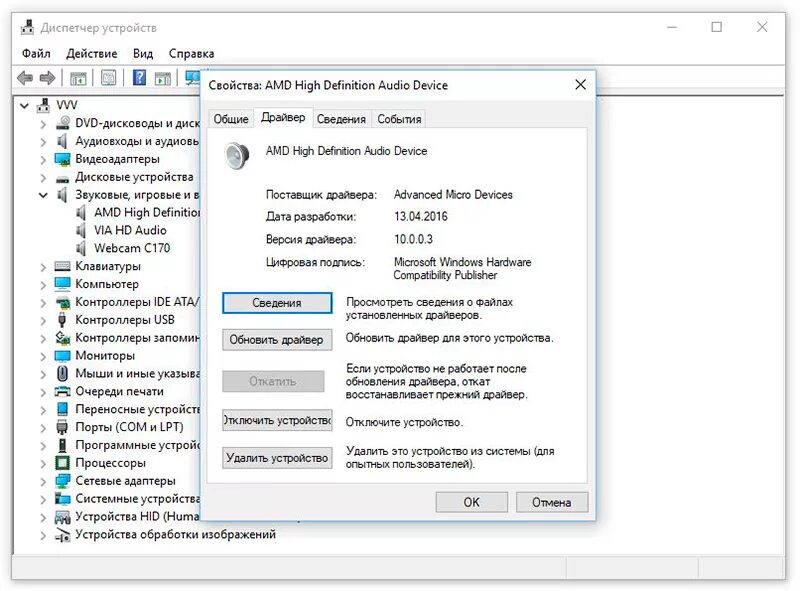Click the Обновить драйвер button
800x591 pixels.
tap(277, 339)
